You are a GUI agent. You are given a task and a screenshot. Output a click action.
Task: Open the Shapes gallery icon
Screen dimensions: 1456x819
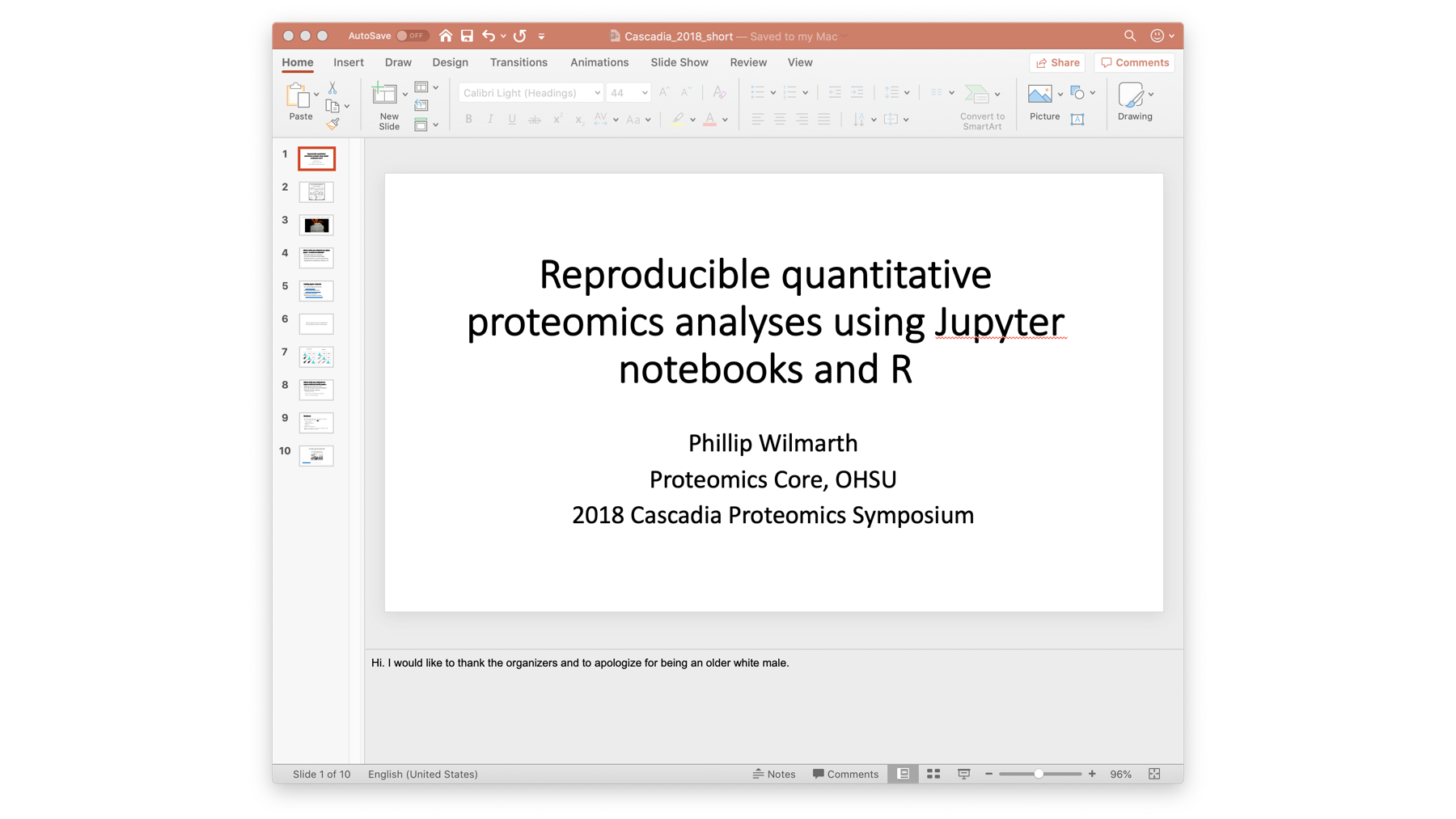coord(1077,93)
